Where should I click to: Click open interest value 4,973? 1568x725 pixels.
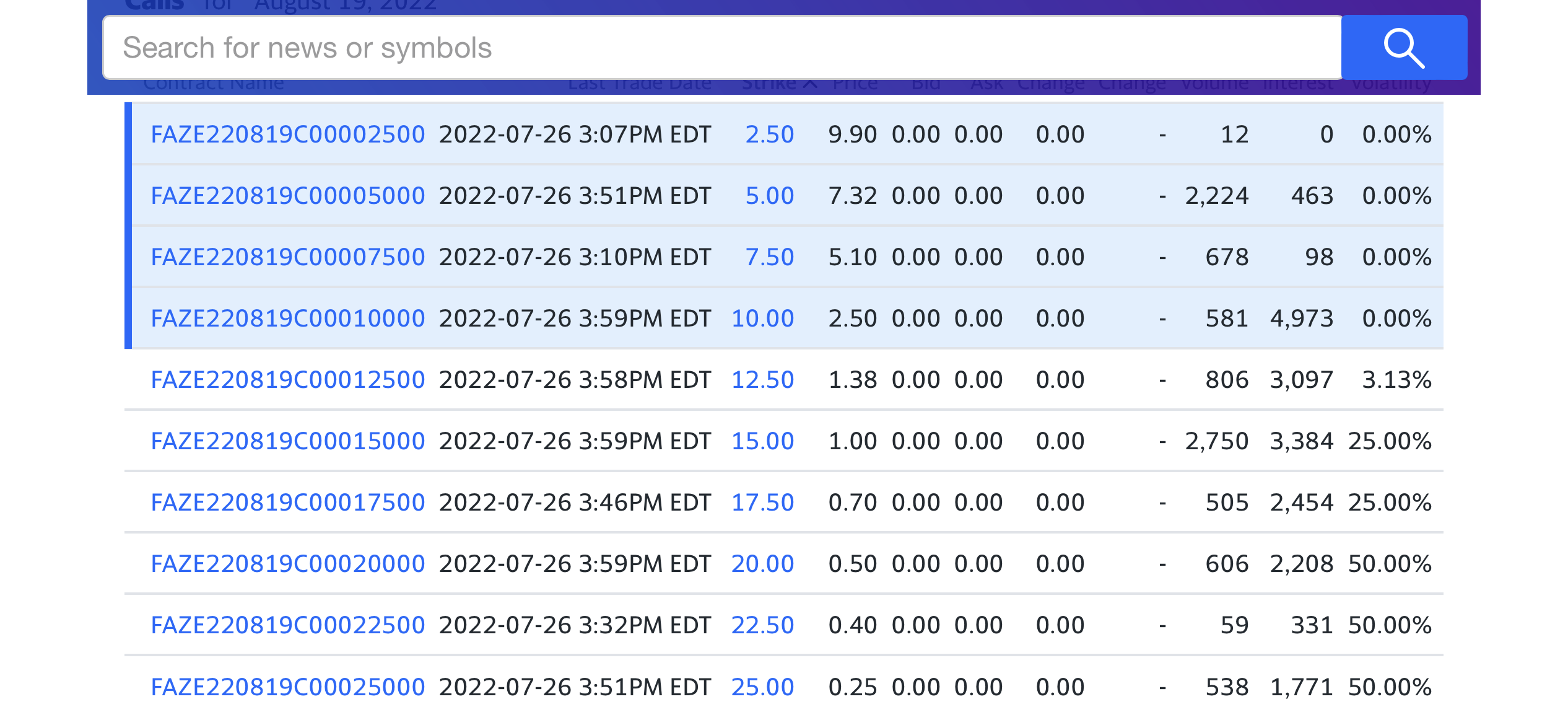tap(1302, 319)
